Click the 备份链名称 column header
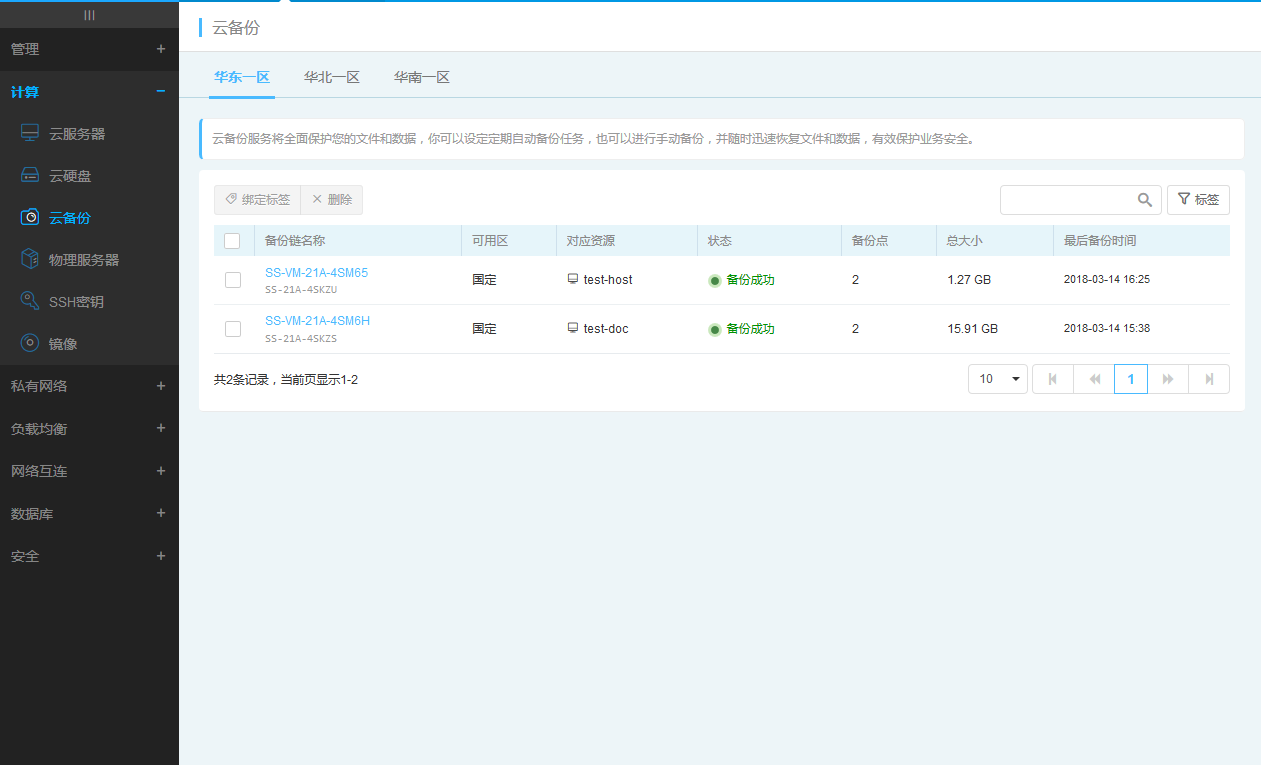 pyautogui.click(x=295, y=241)
